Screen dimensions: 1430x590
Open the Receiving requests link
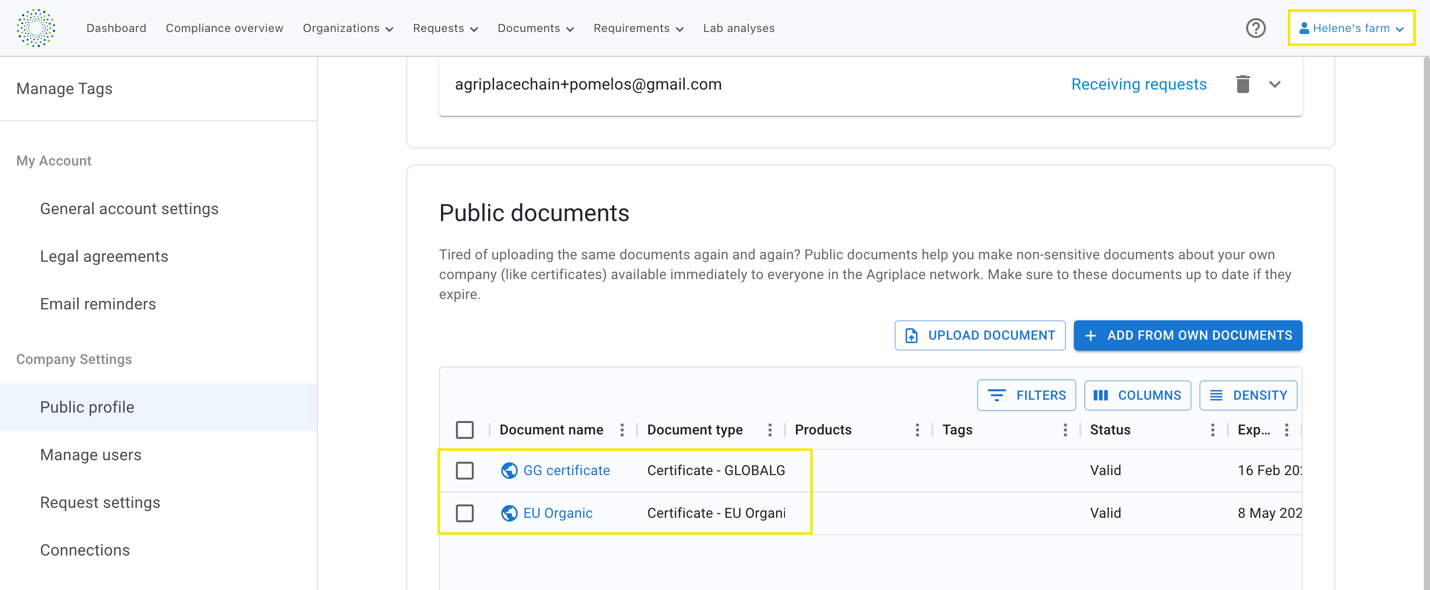(1139, 84)
